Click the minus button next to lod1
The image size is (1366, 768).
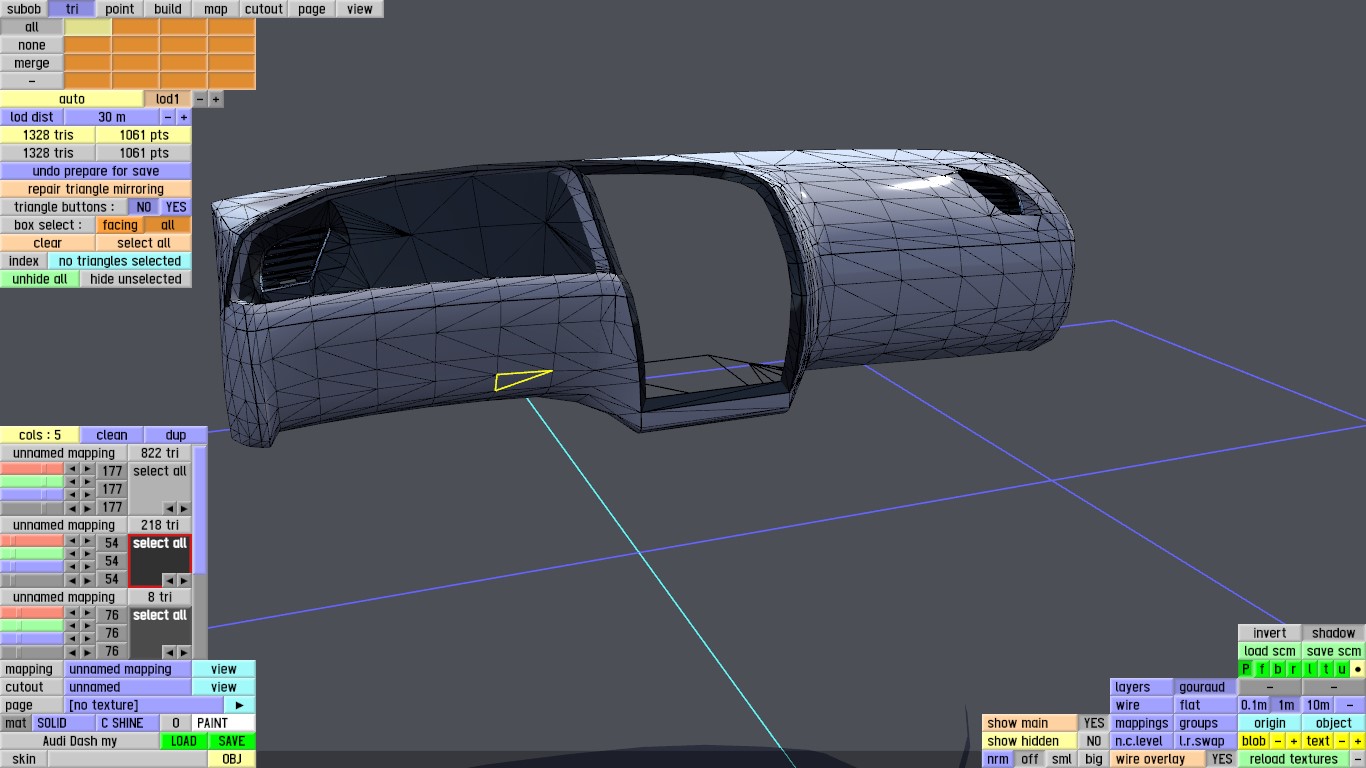click(200, 99)
